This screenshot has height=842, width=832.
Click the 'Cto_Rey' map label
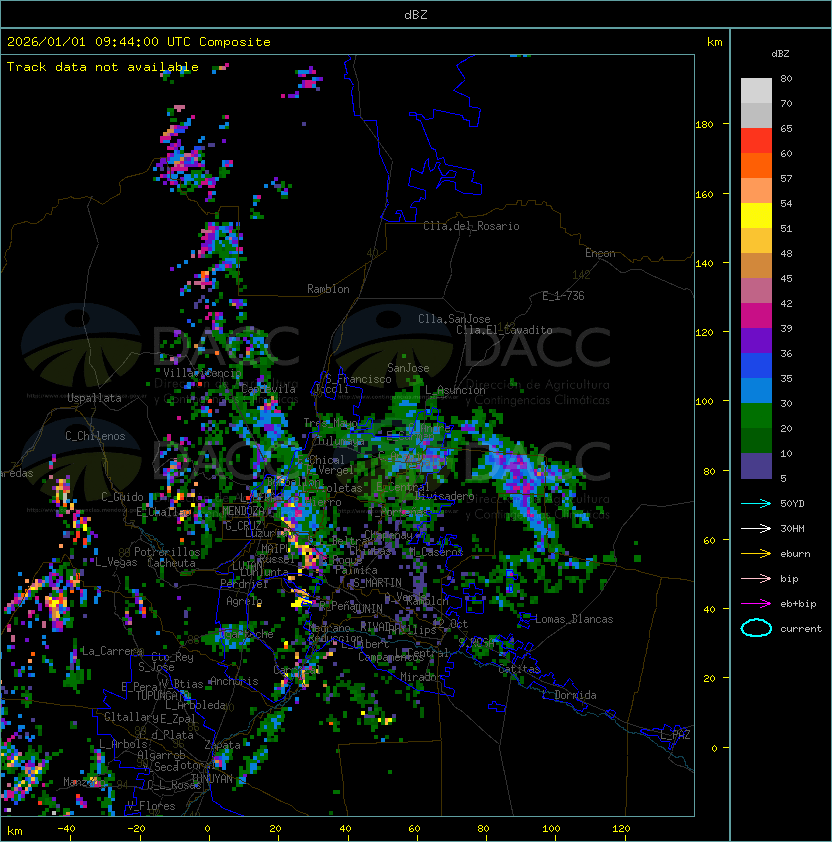pyautogui.click(x=172, y=657)
